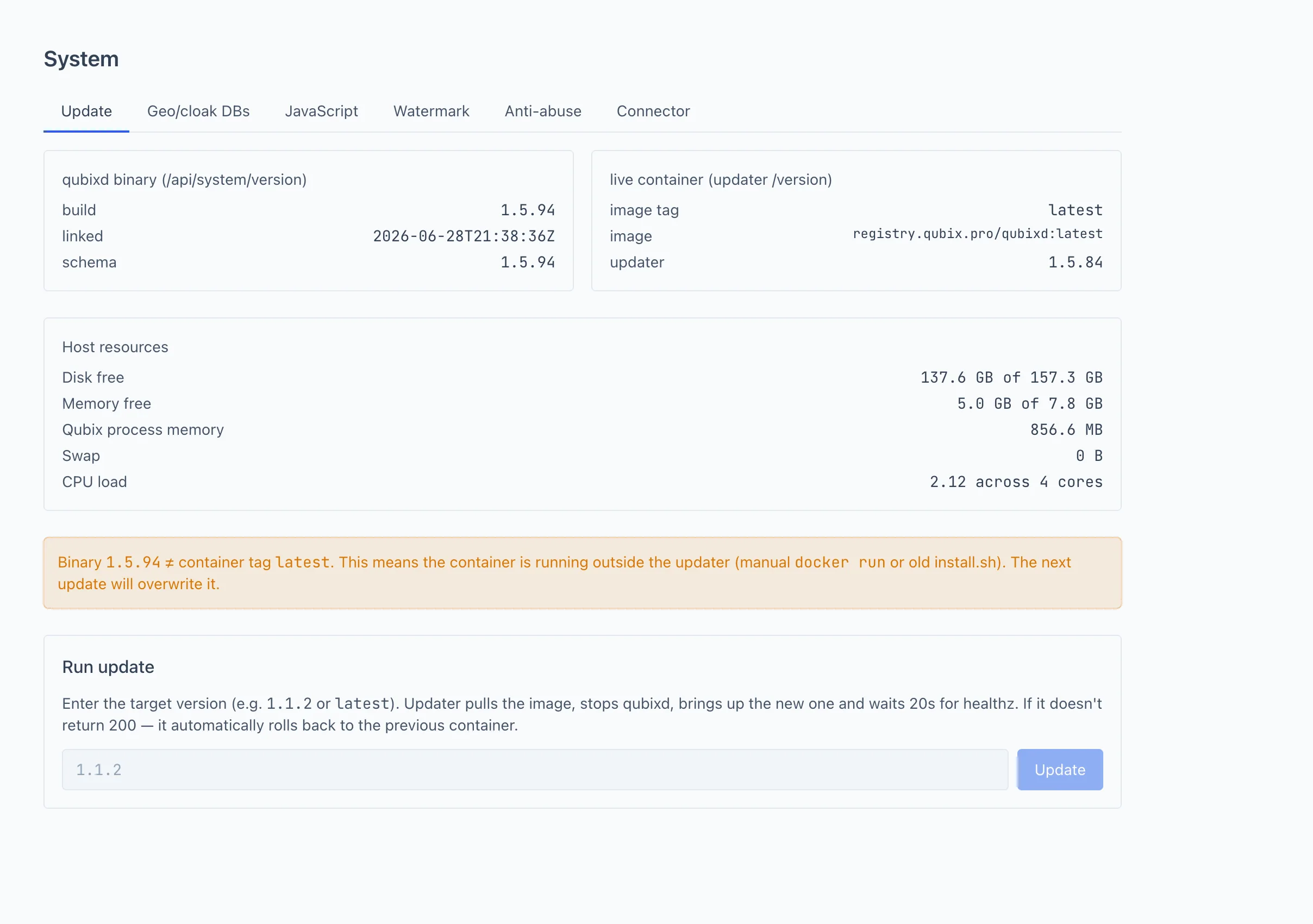The image size is (1313, 924).
Task: Click the Disk free label
Action: click(x=93, y=377)
